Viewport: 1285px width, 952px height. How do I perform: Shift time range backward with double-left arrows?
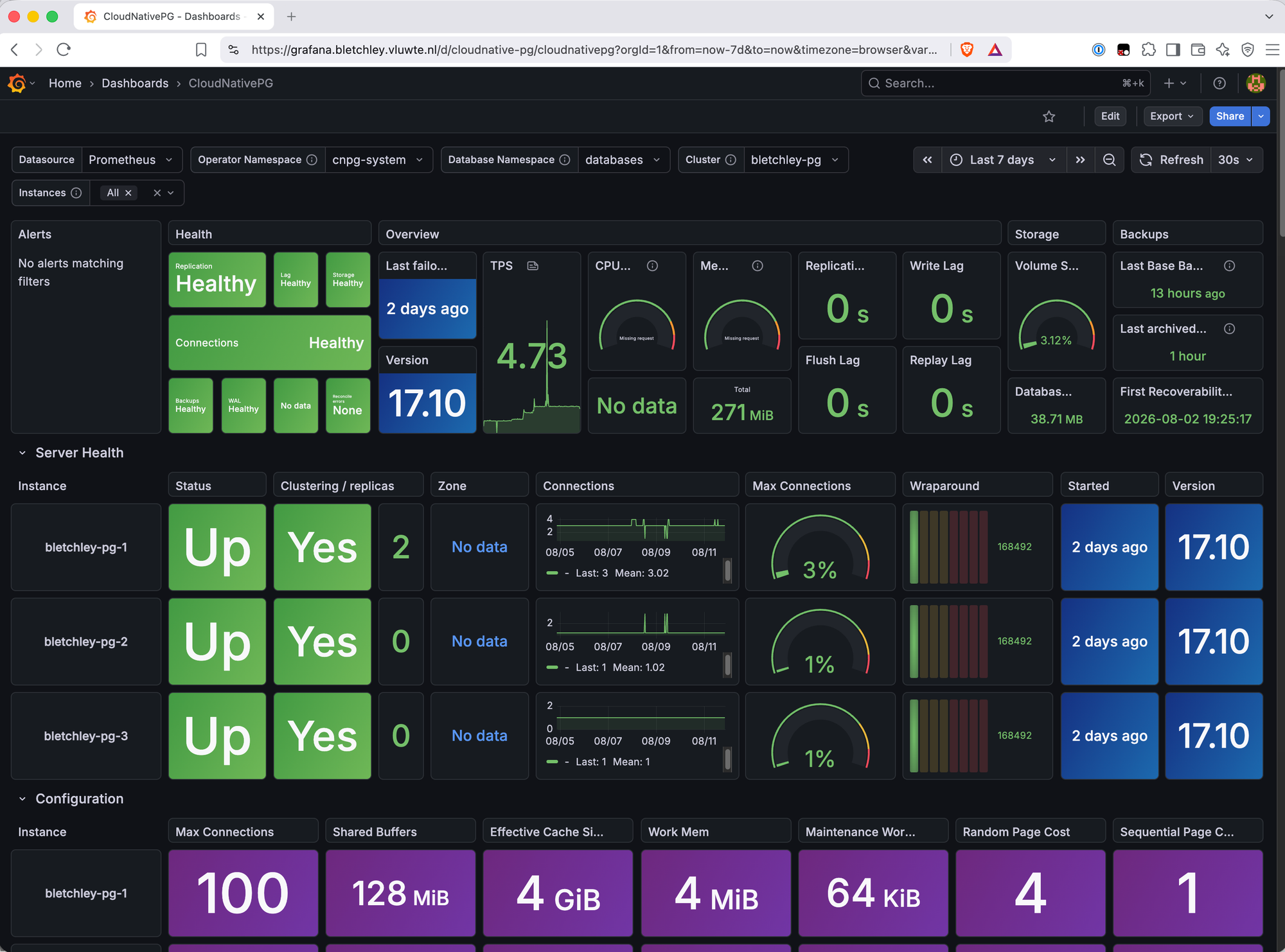point(927,160)
